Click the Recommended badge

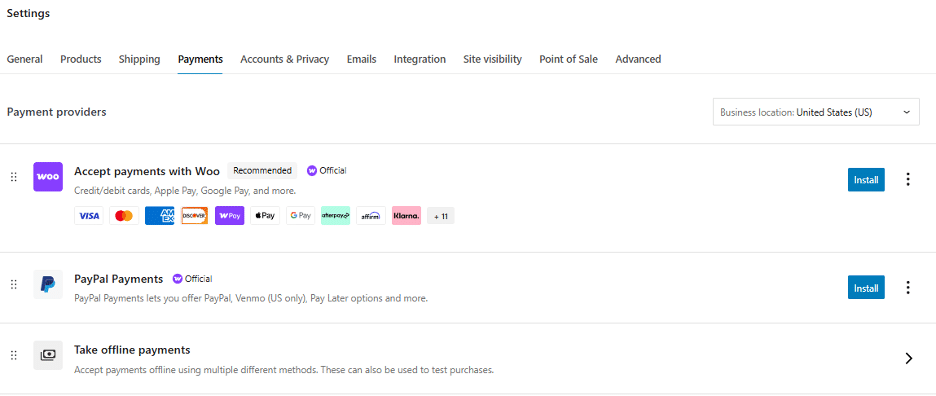coord(262,170)
